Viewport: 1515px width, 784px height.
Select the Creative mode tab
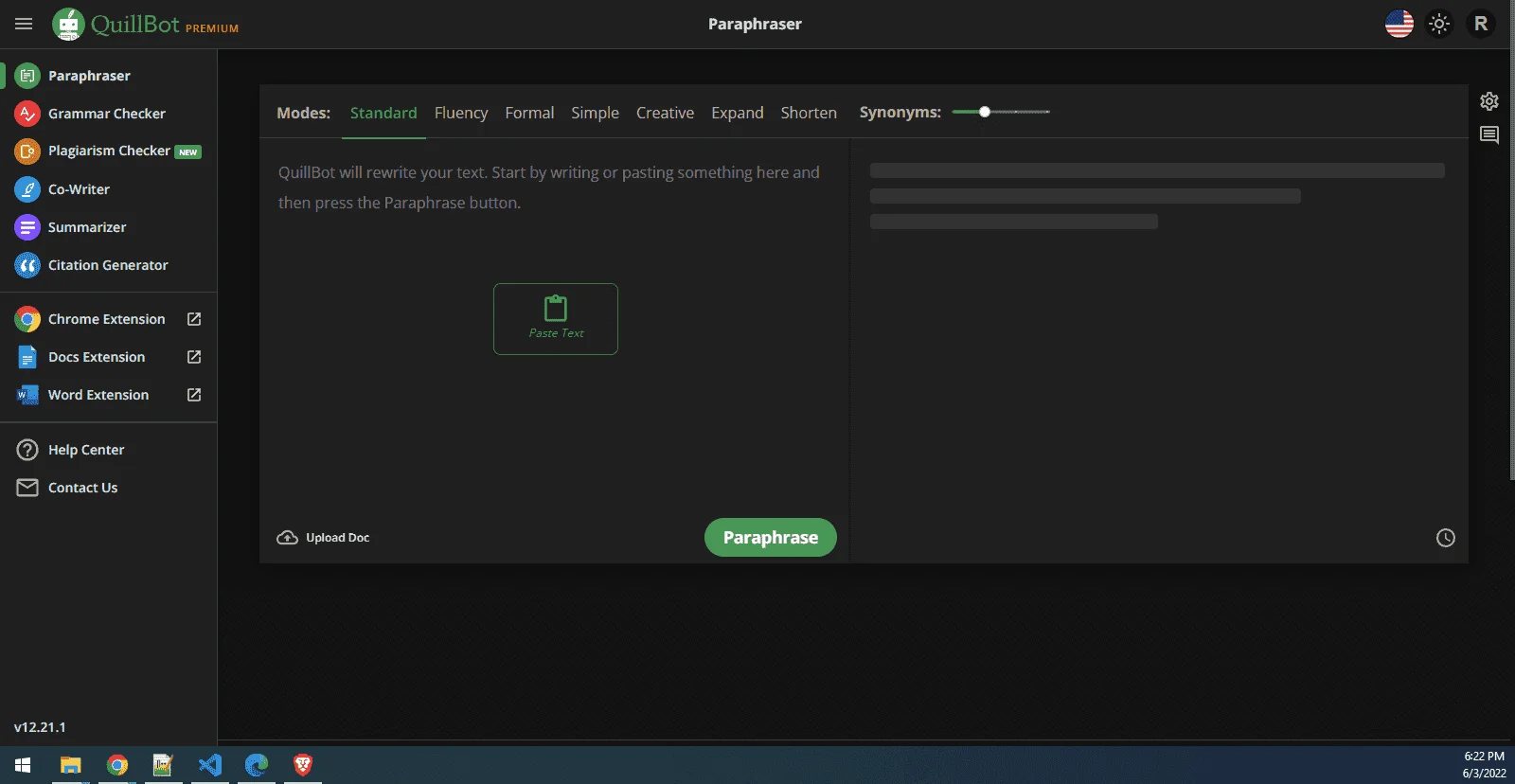coord(665,113)
